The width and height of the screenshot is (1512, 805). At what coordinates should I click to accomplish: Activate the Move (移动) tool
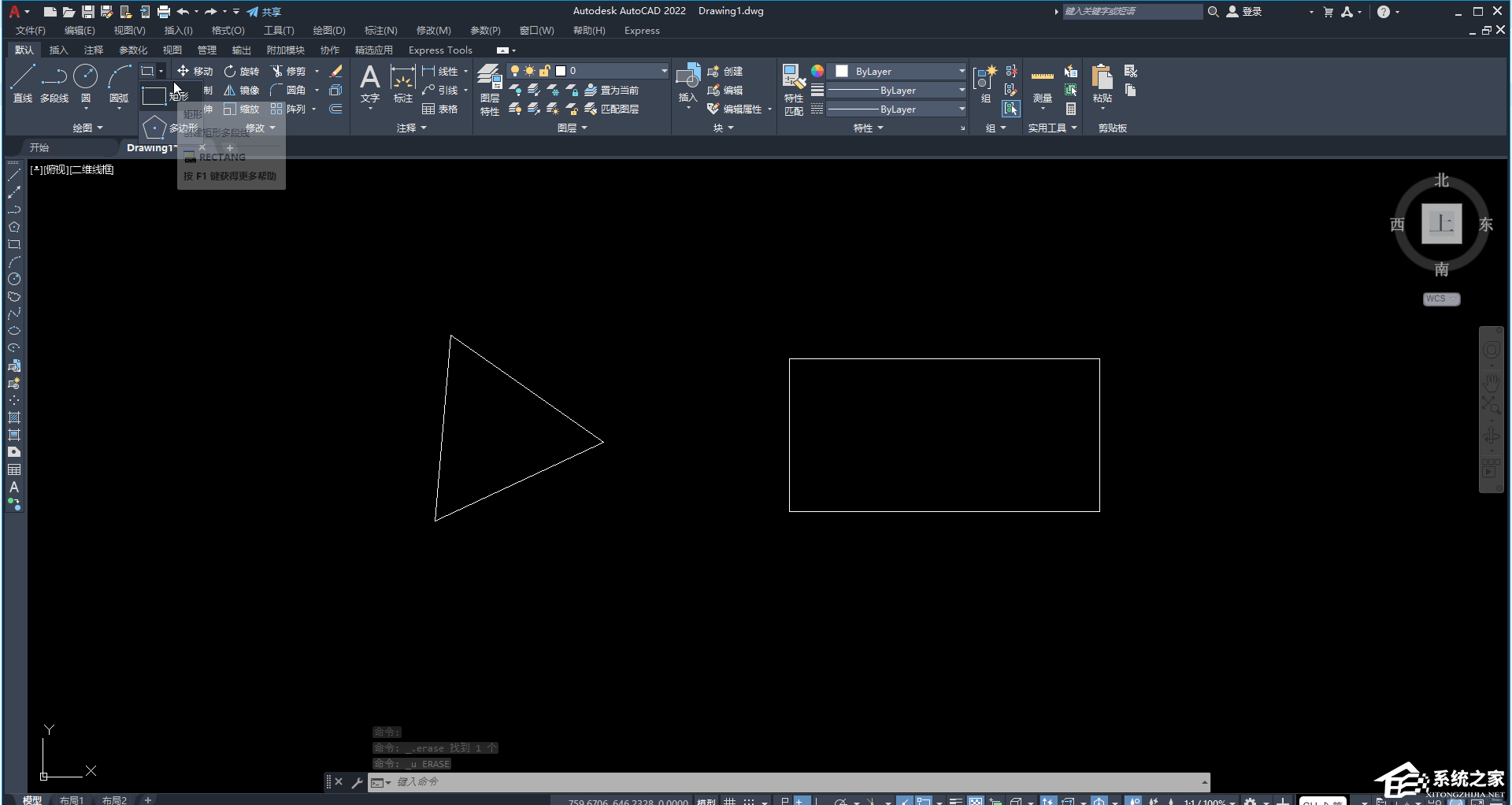(x=195, y=71)
